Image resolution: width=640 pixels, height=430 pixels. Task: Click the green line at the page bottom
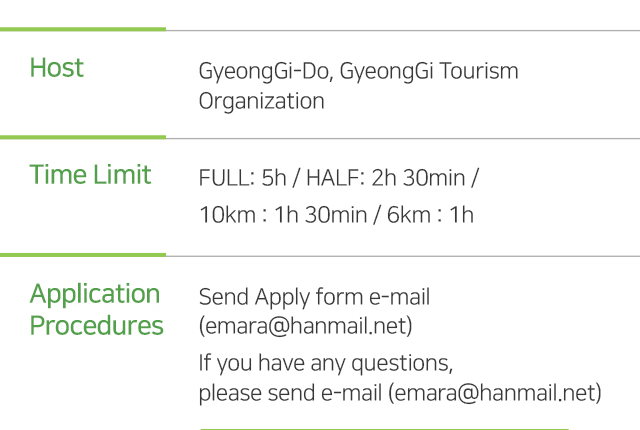(x=384, y=429)
